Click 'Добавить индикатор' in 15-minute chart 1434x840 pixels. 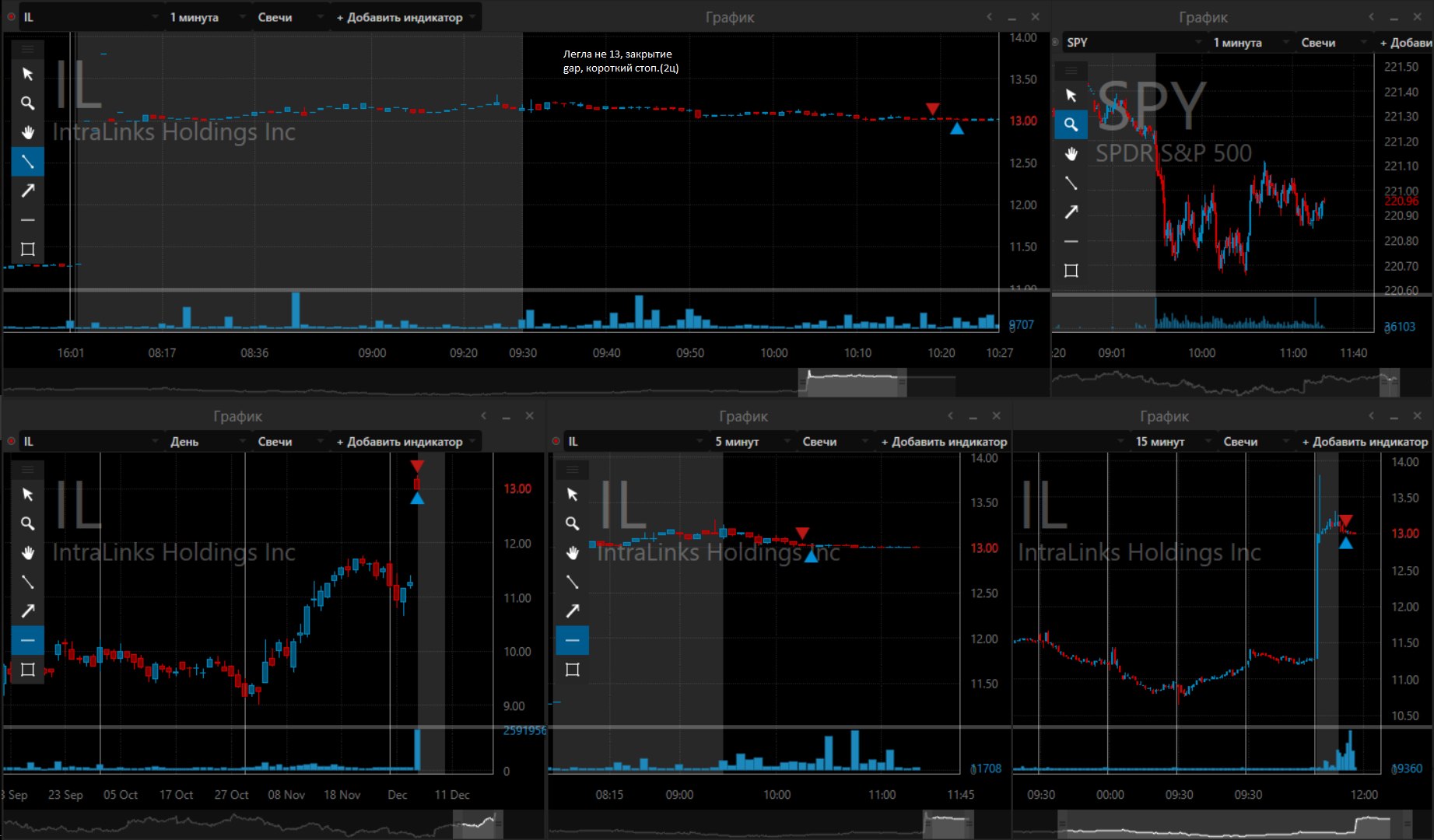[x=1365, y=441]
